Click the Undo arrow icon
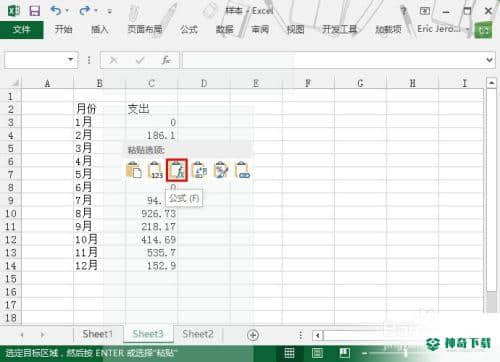 [x=56, y=11]
